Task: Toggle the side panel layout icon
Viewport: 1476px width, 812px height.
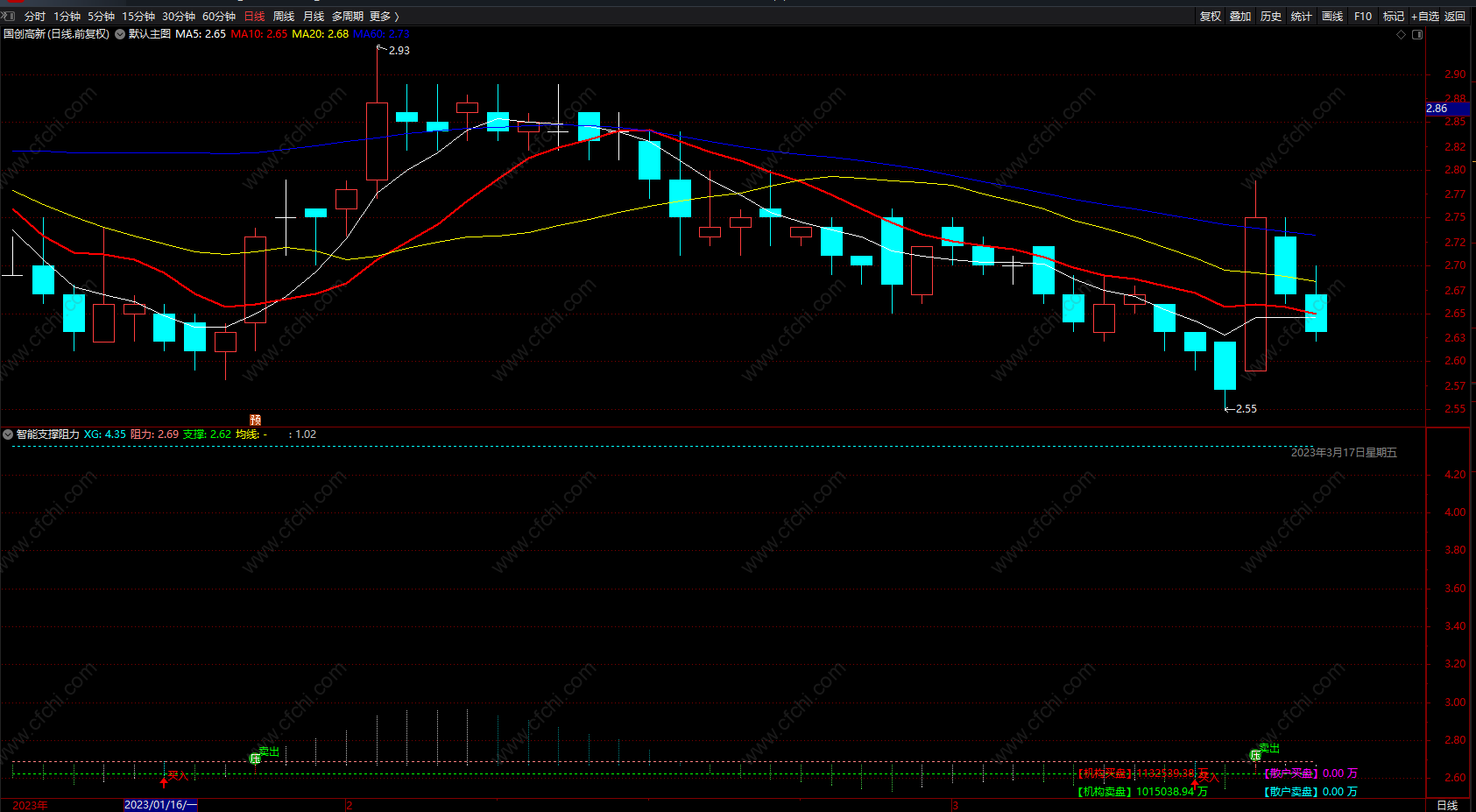Action: pyautogui.click(x=1417, y=34)
